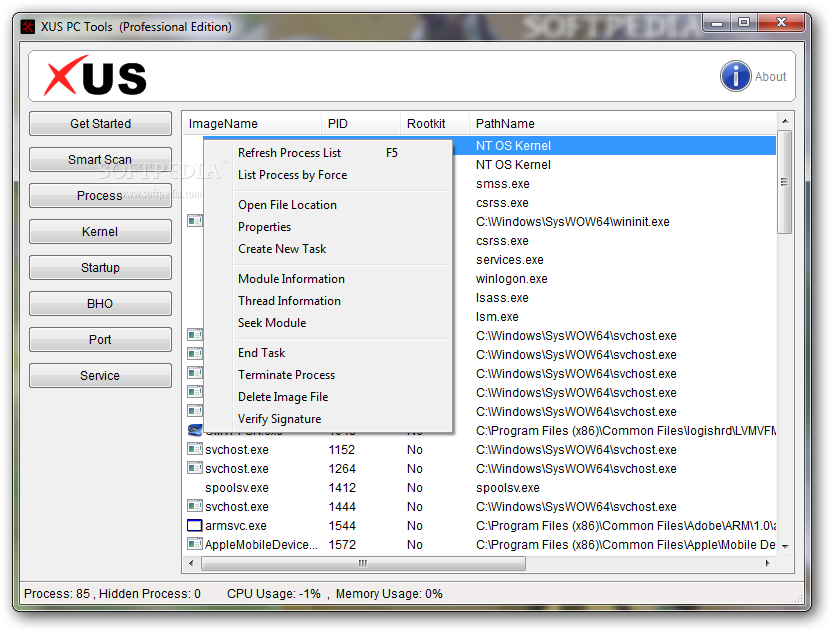Click PID value 1572
The image size is (832, 632).
pos(342,544)
